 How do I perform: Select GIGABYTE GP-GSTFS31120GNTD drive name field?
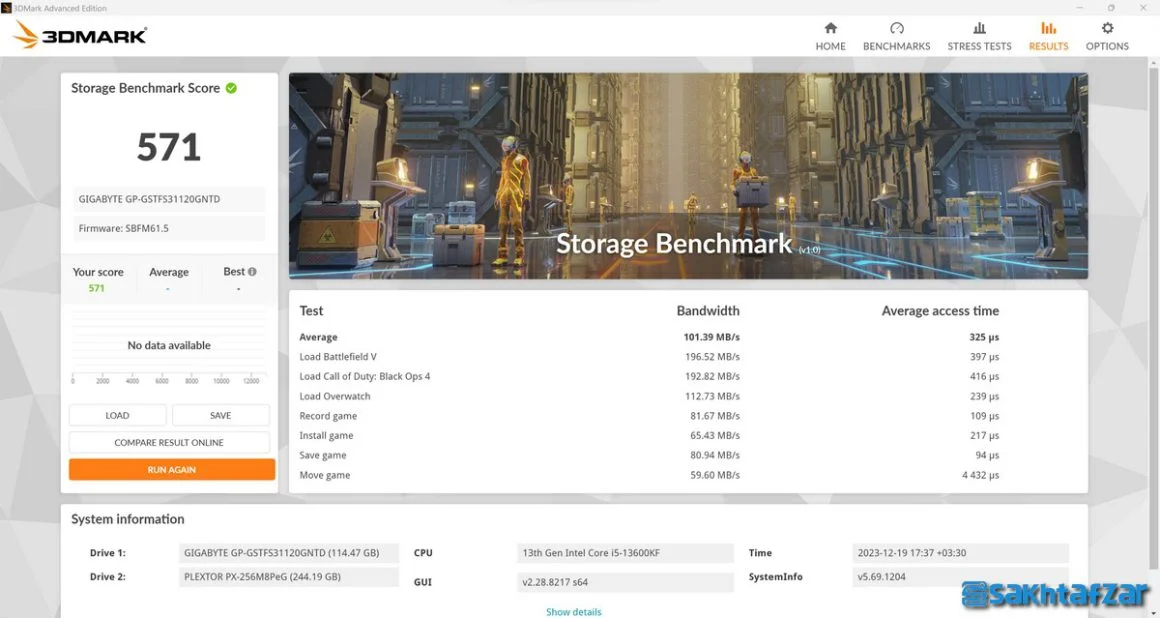coord(169,199)
